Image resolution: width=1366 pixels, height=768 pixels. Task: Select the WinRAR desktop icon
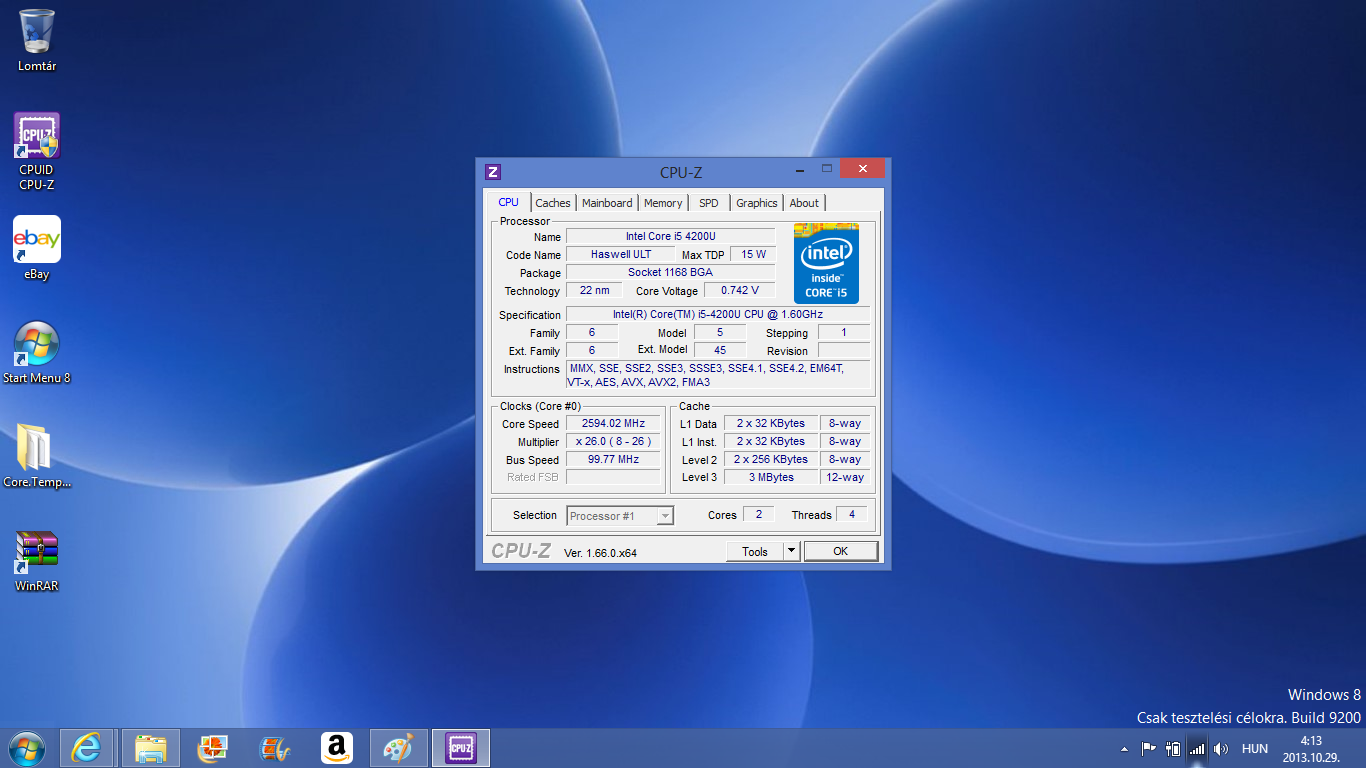click(x=36, y=560)
